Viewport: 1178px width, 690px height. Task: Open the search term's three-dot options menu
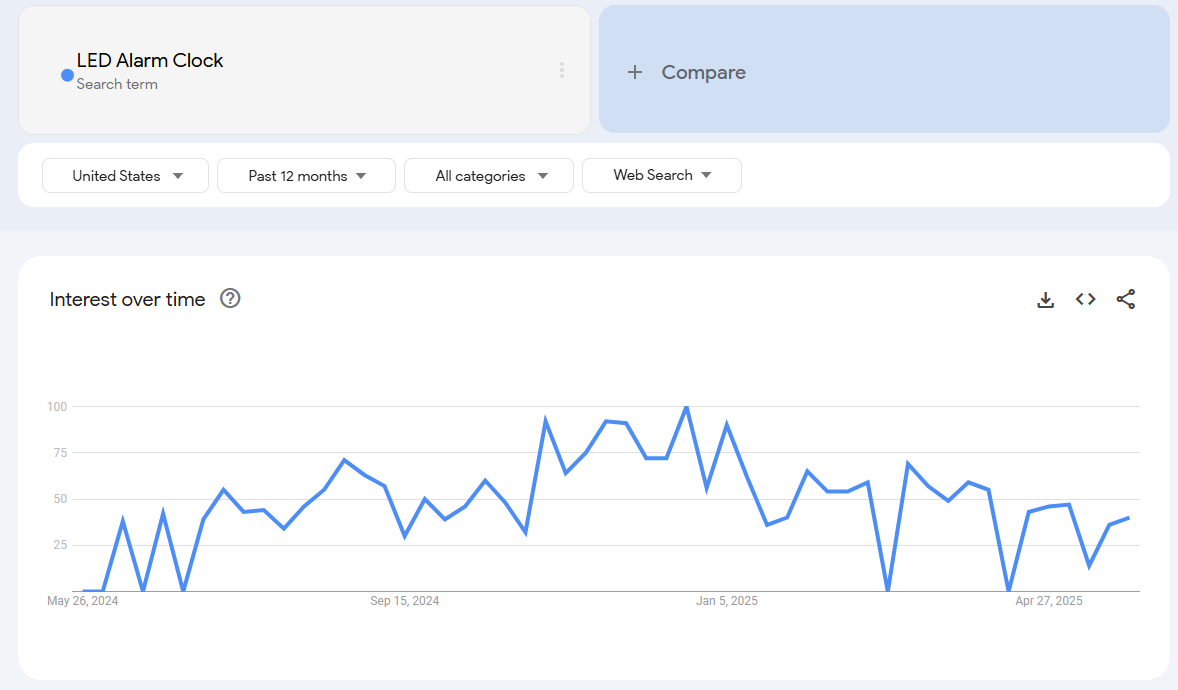click(x=561, y=70)
